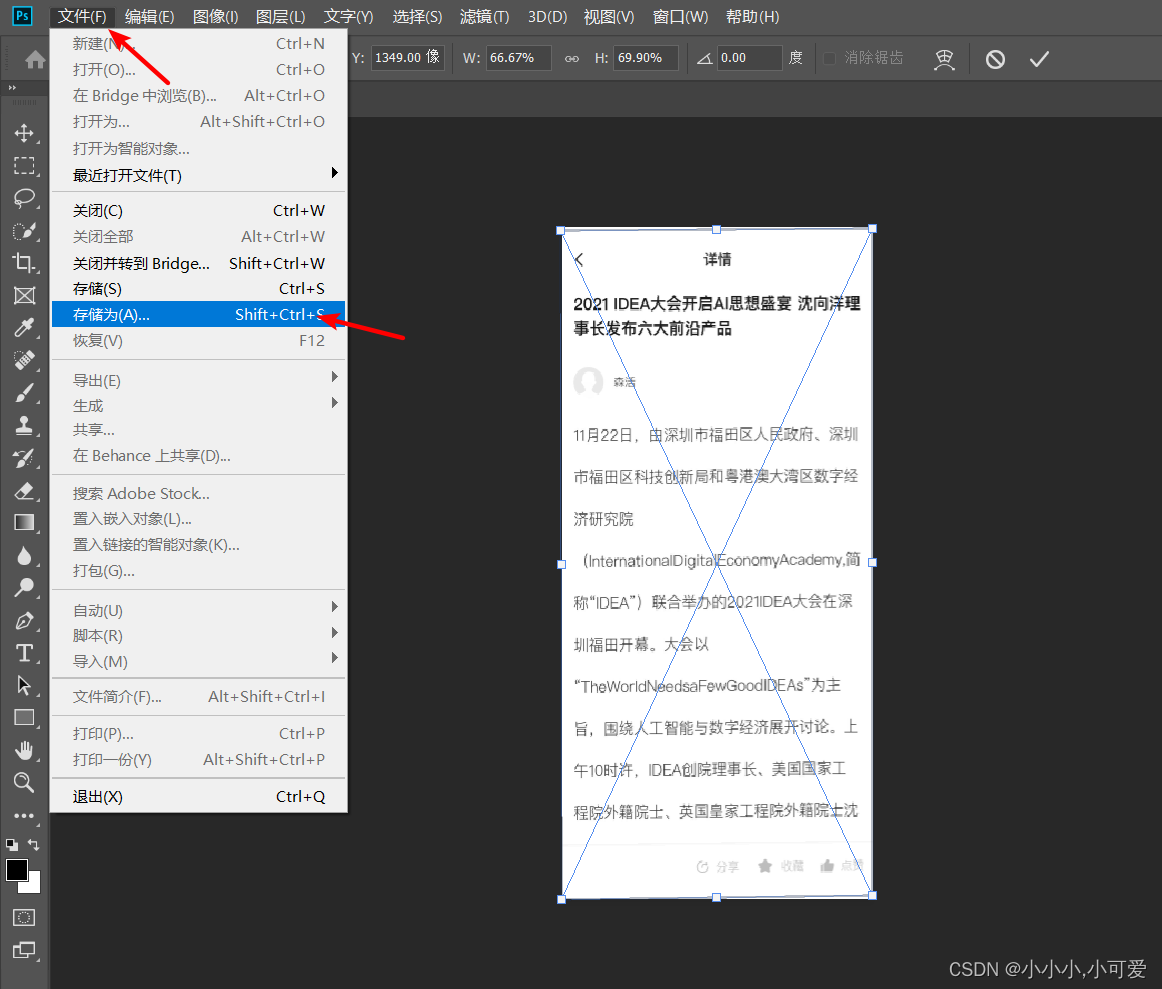Switch to warp transform mode
This screenshot has width=1162, height=989.
tap(944, 59)
